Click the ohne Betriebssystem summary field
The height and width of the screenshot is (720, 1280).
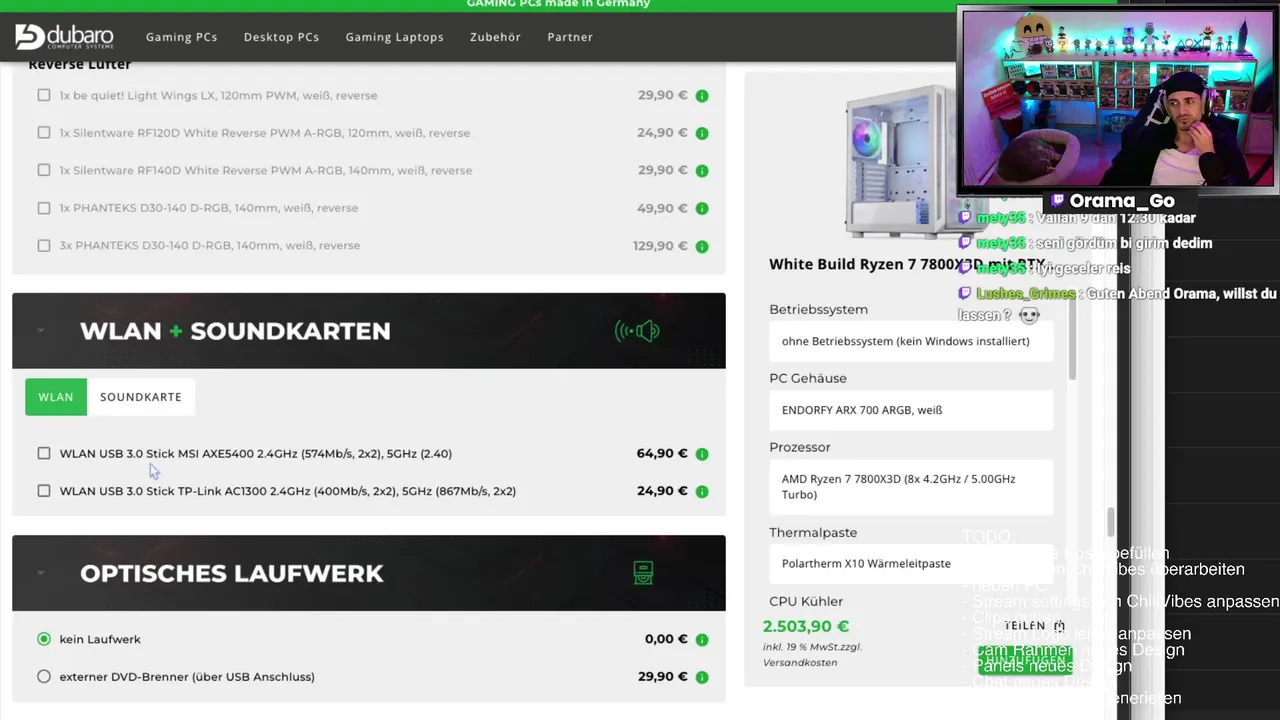click(x=911, y=341)
